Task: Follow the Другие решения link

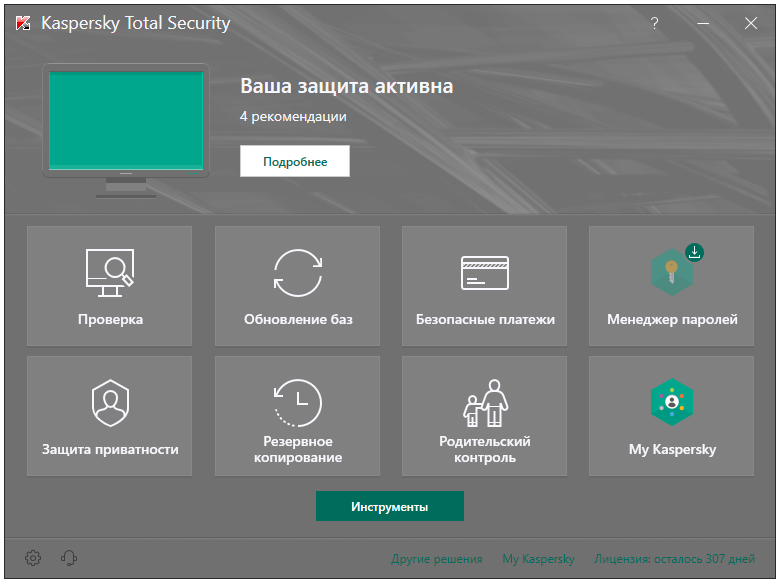Action: (437, 559)
